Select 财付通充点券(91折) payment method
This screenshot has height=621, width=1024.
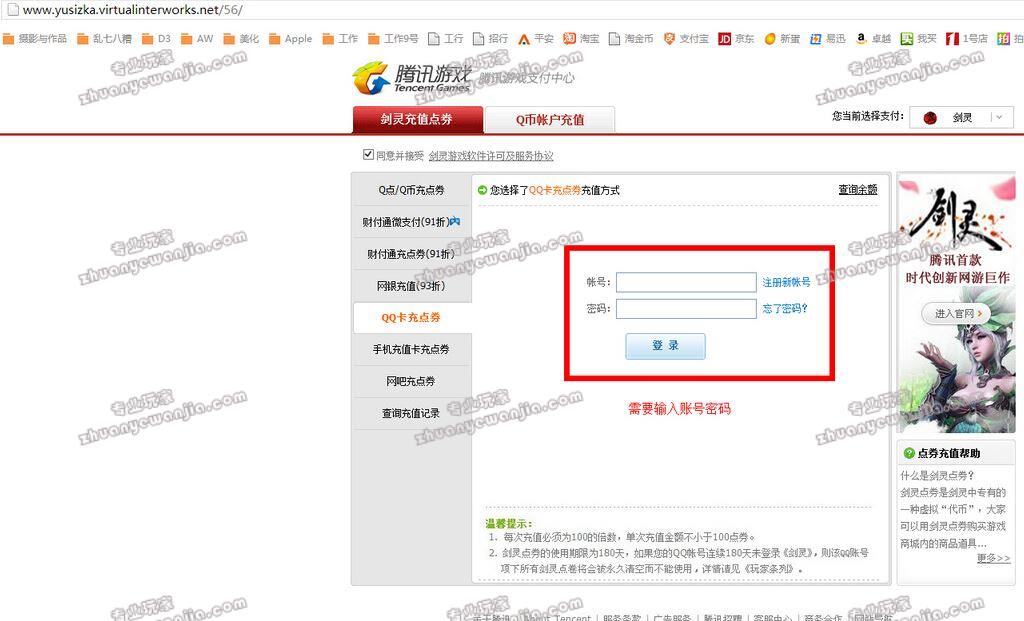(x=411, y=254)
